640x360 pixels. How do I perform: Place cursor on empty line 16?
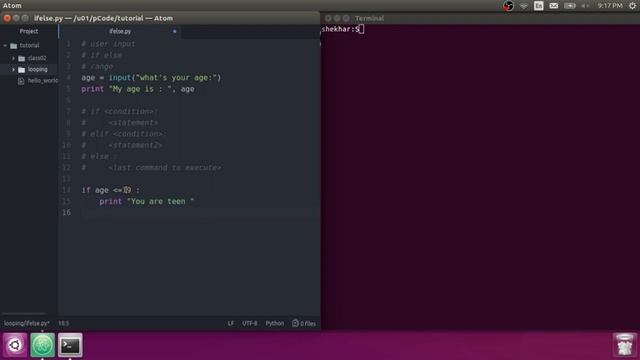200,212
